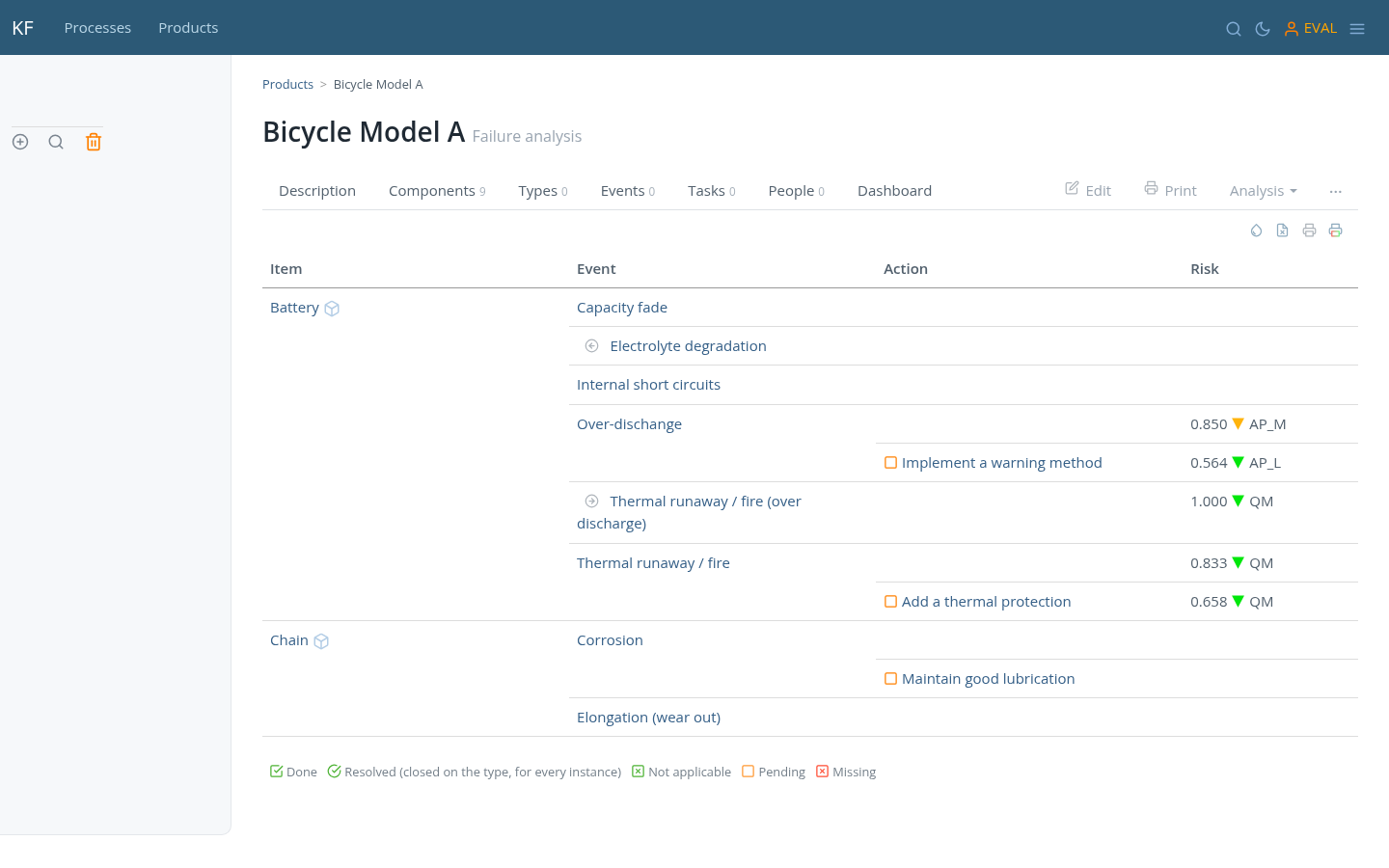Open the hamburger menu in top bar
The image size is (1389, 868).
[x=1357, y=29]
